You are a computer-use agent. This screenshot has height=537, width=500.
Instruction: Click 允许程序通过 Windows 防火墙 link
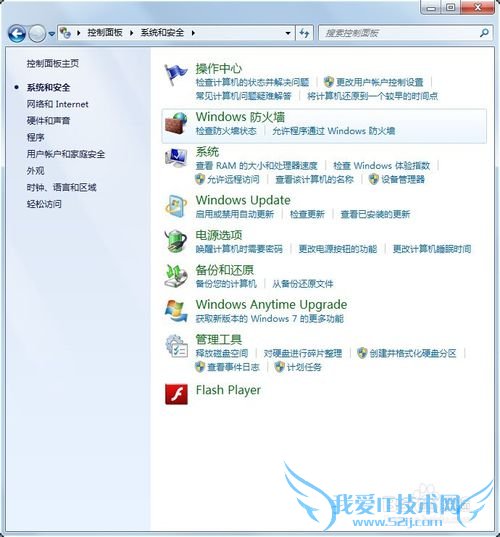click(334, 131)
